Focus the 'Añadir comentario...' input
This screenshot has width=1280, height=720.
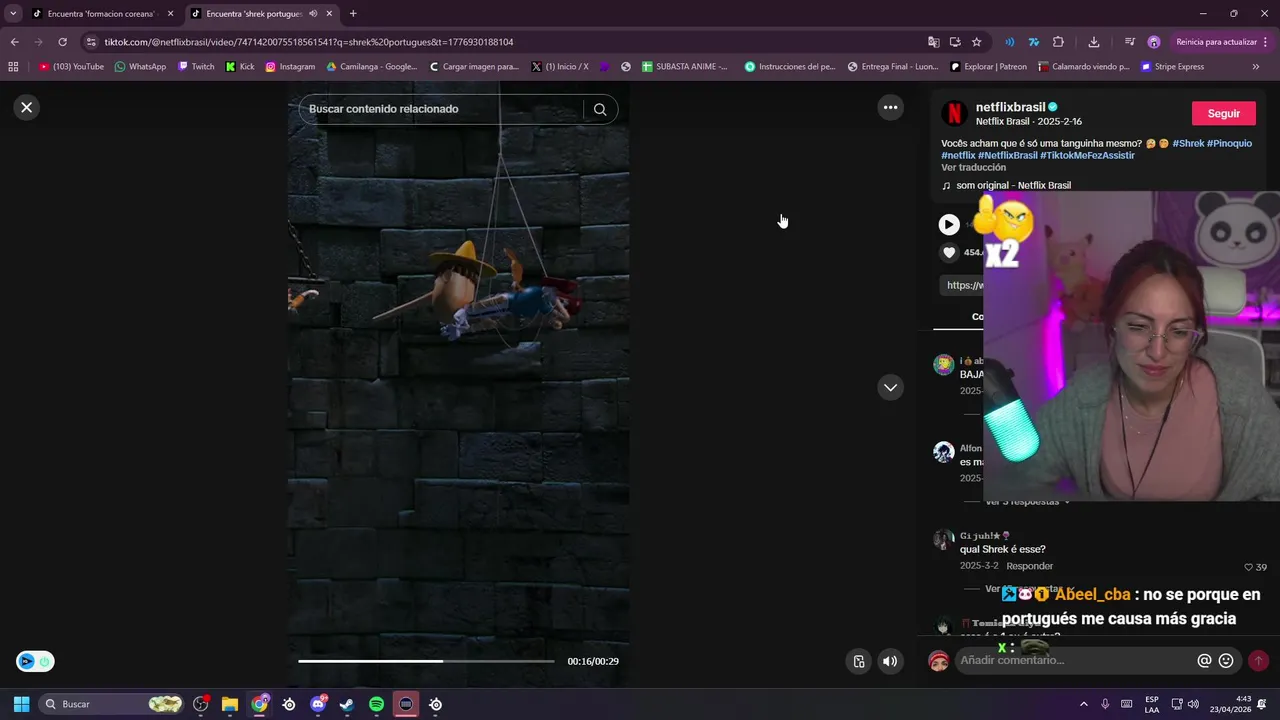(x=1075, y=660)
